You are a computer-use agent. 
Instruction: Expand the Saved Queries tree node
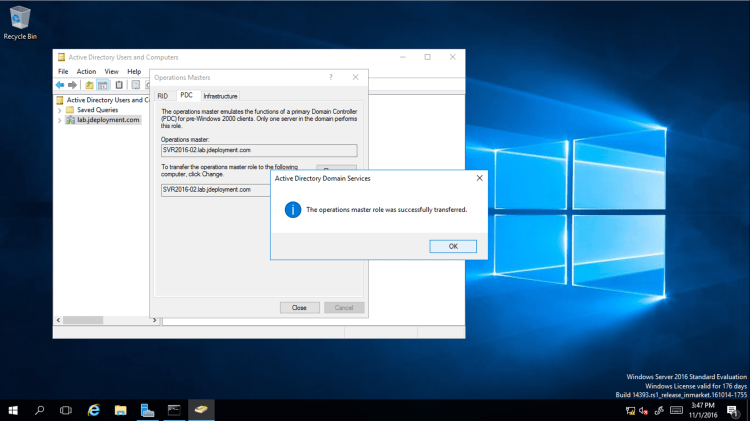59,110
